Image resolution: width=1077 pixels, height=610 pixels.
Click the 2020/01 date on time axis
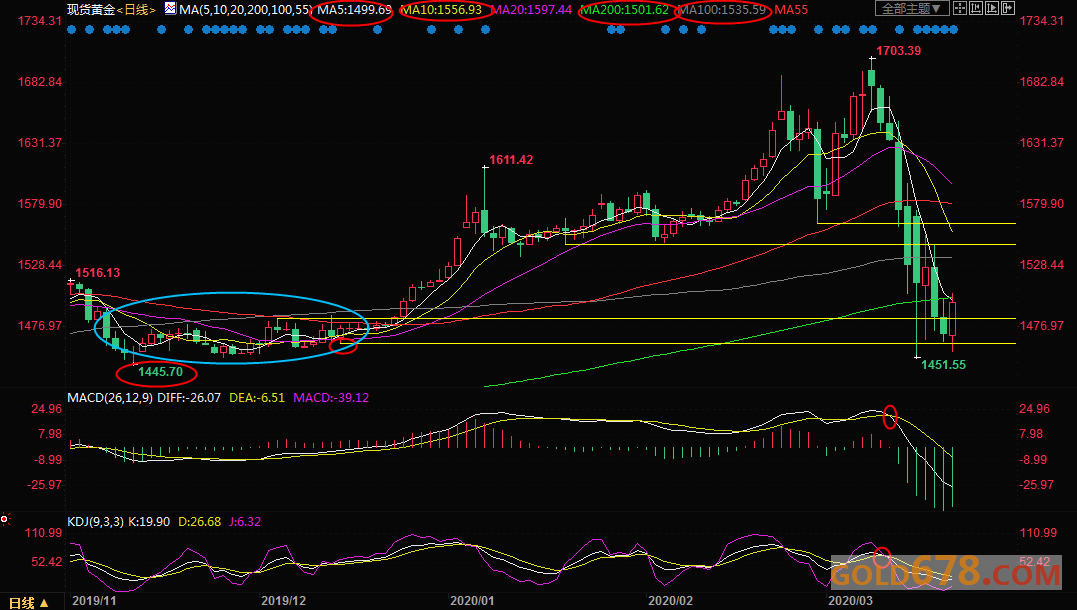click(472, 600)
